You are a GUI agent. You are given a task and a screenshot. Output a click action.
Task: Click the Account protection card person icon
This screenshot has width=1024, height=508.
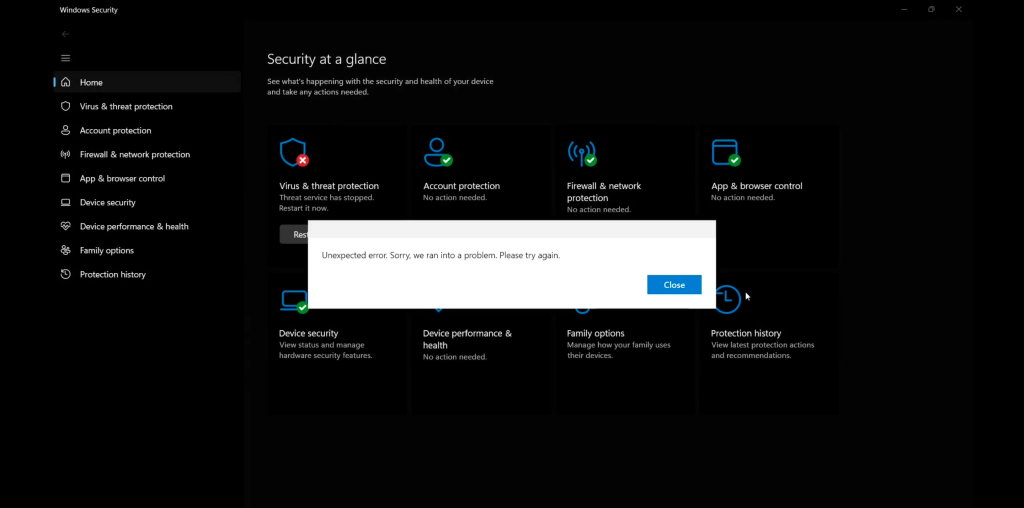[x=438, y=152]
